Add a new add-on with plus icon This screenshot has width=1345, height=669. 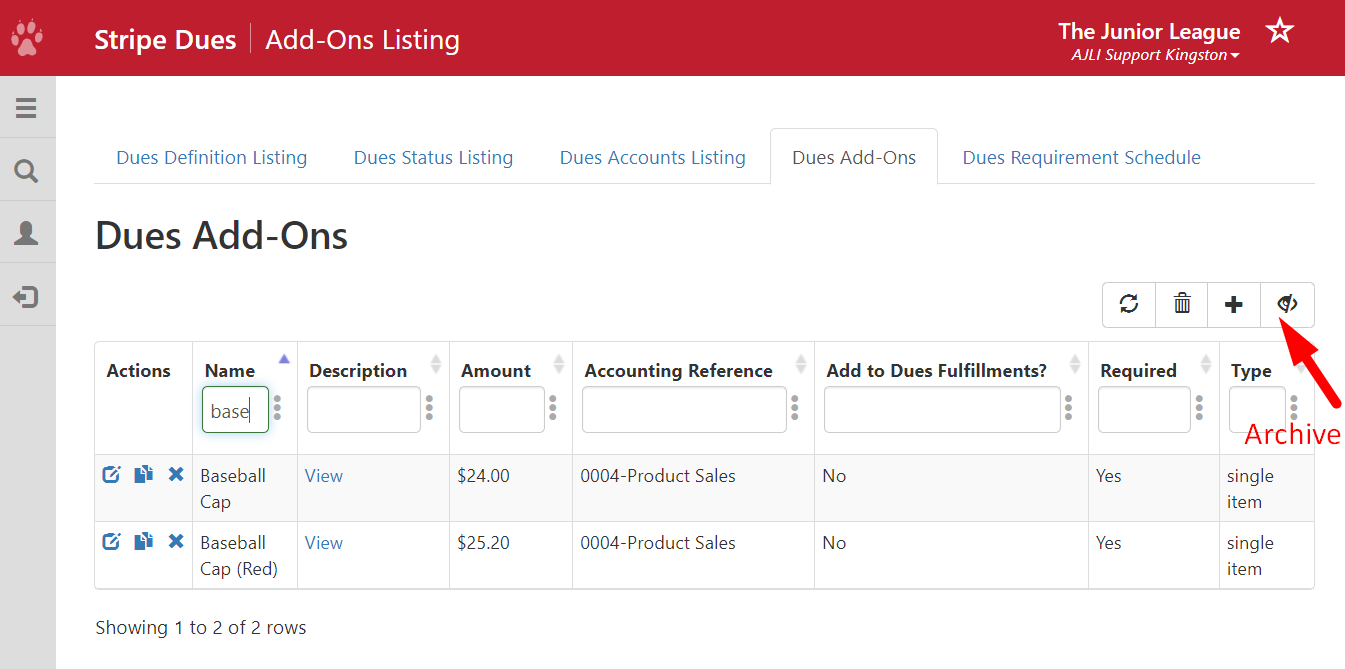[1234, 304]
